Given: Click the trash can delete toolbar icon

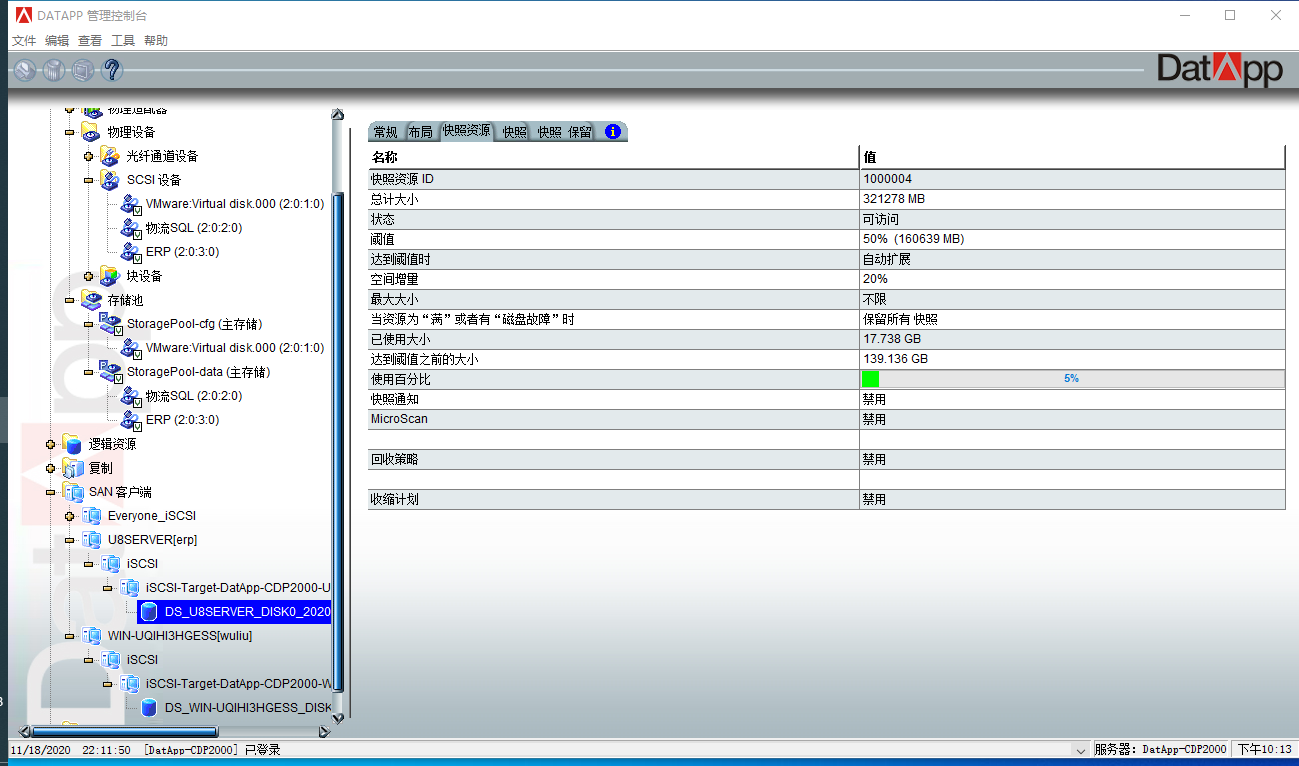Looking at the screenshot, I should (54, 70).
